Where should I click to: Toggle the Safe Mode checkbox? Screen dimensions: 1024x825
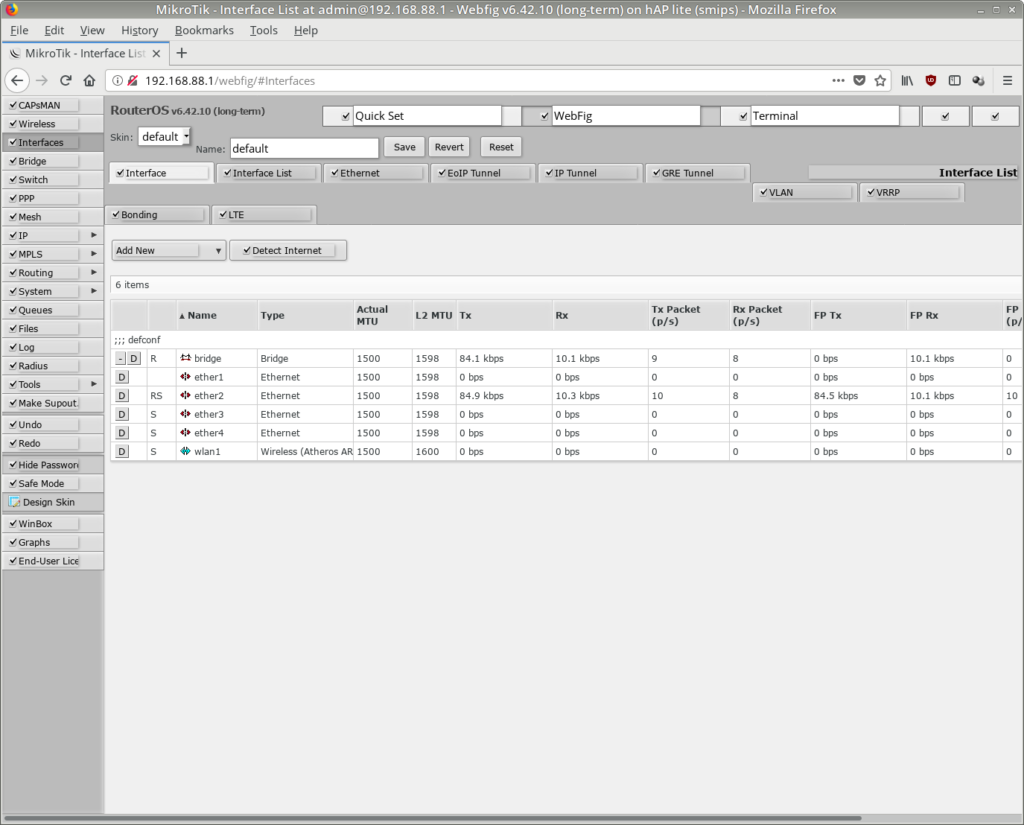13,483
